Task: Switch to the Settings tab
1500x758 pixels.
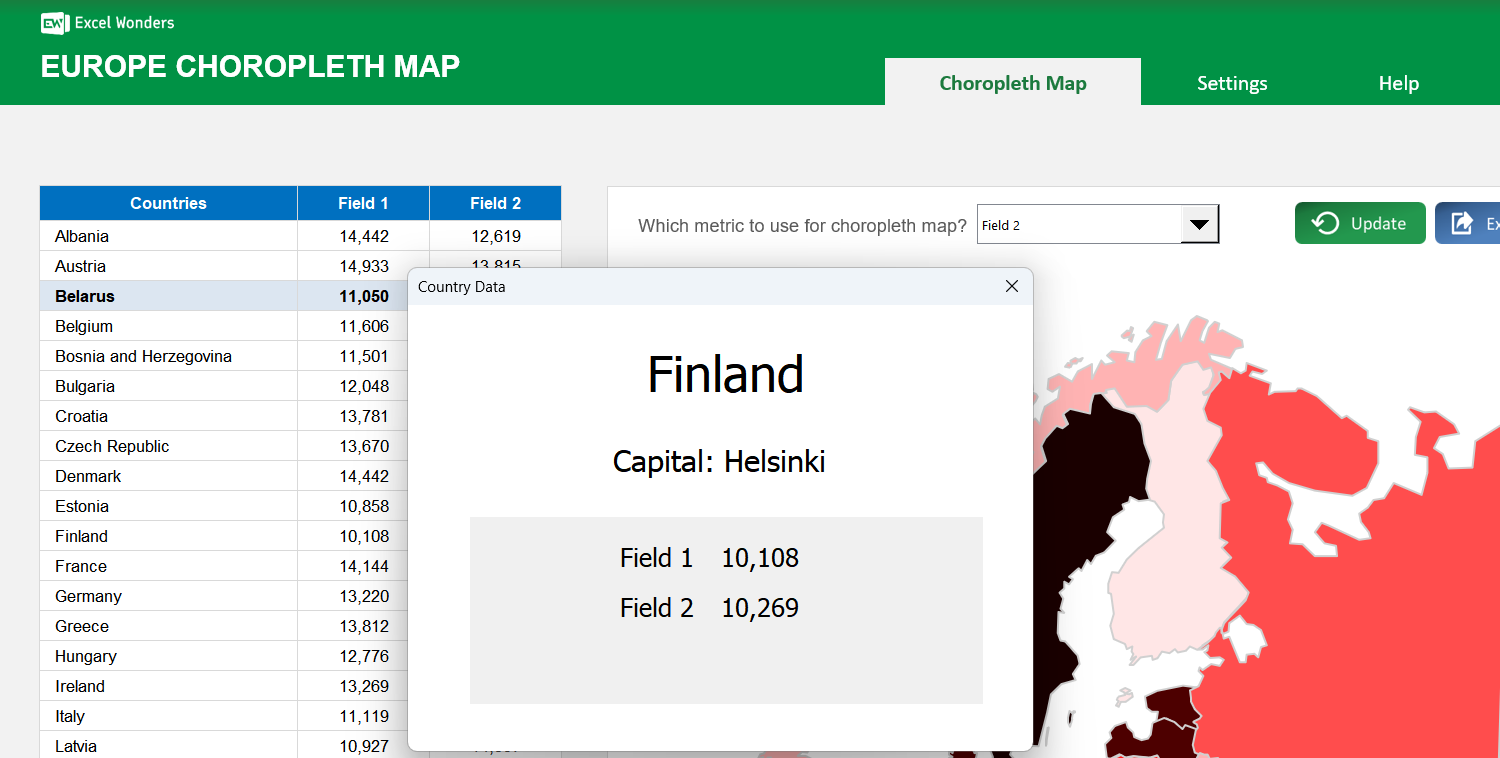Action: point(1232,83)
